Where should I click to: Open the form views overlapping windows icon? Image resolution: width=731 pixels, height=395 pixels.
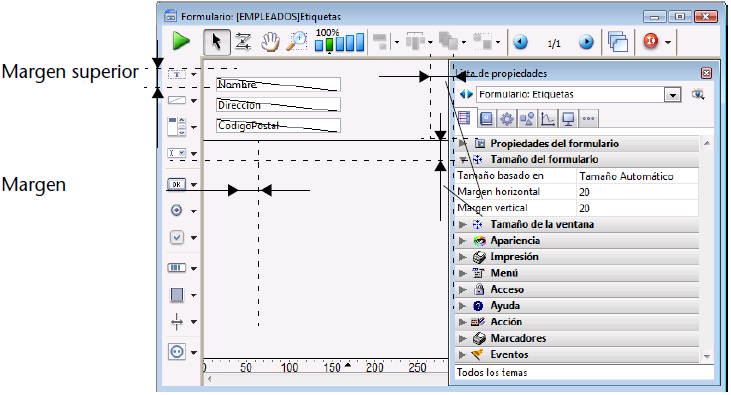pyautogui.click(x=618, y=42)
